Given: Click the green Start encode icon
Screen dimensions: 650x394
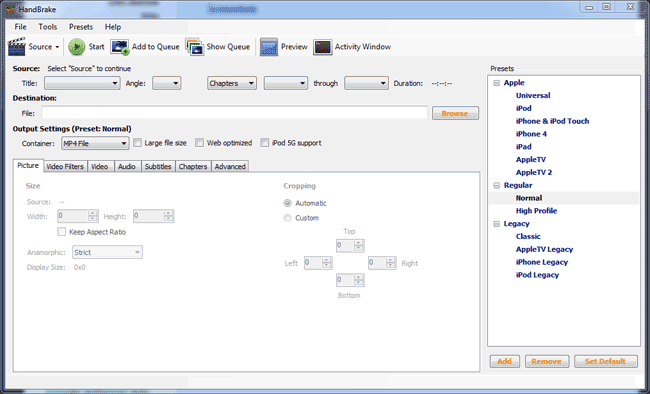Looking at the screenshot, I should click(77, 47).
